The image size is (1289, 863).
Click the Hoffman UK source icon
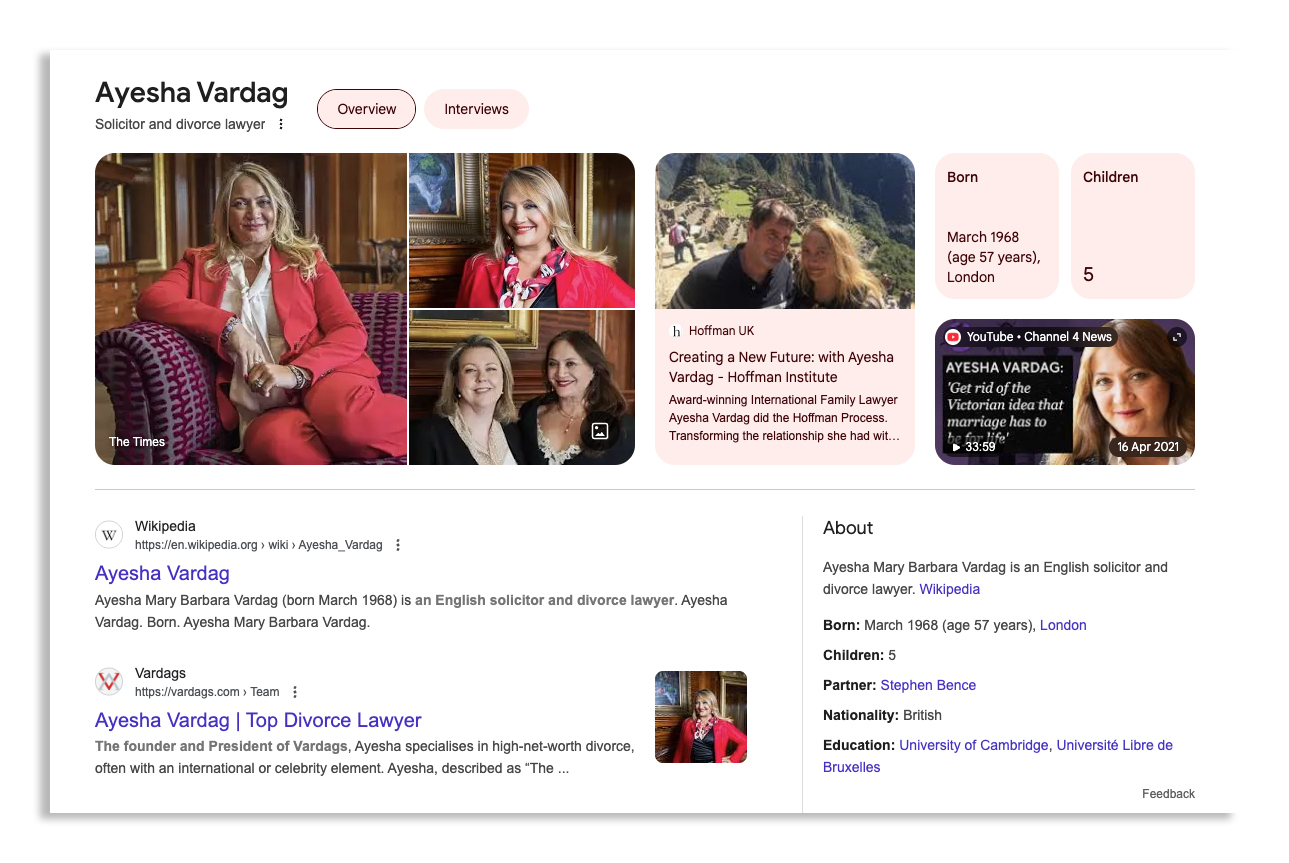pyautogui.click(x=676, y=331)
